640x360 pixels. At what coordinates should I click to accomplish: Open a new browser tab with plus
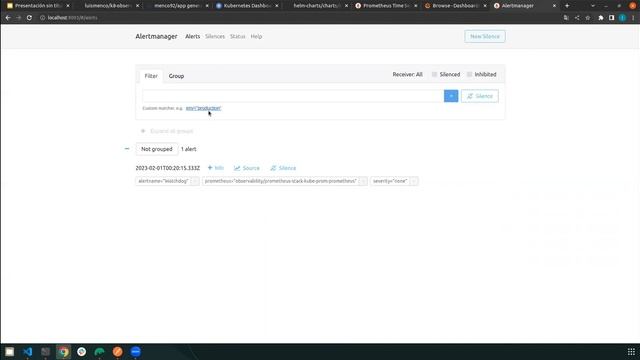tap(567, 6)
